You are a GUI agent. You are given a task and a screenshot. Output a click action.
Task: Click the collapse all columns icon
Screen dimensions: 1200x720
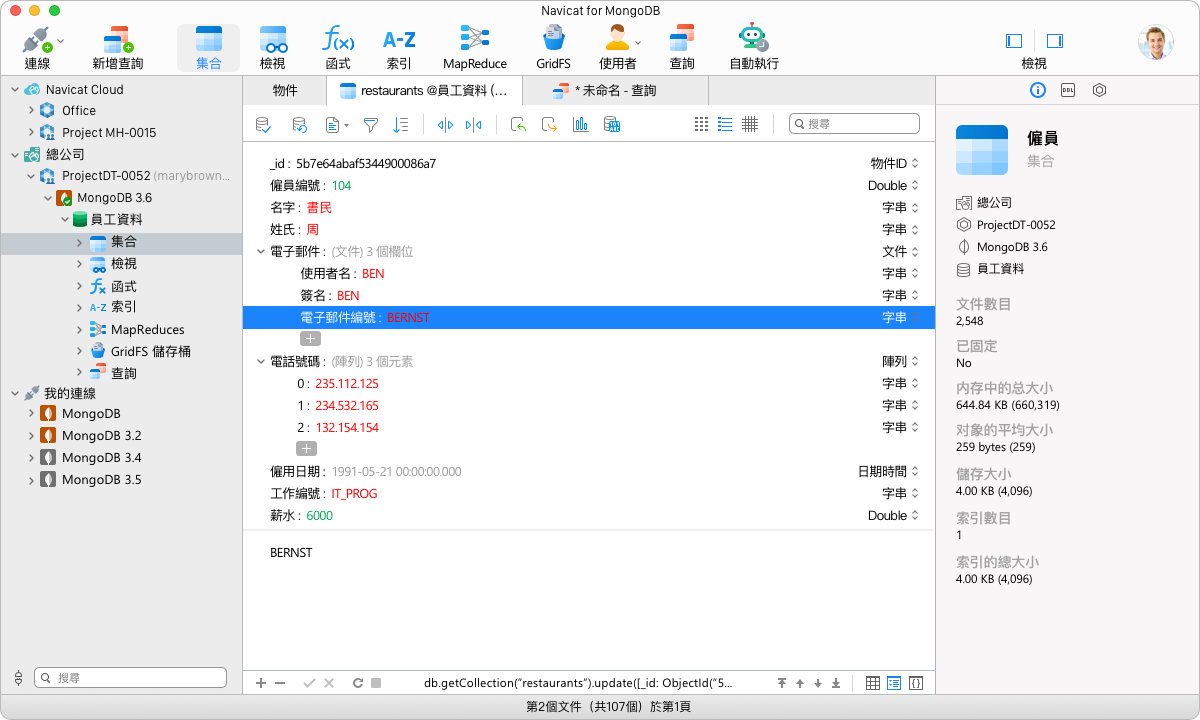[x=474, y=125]
